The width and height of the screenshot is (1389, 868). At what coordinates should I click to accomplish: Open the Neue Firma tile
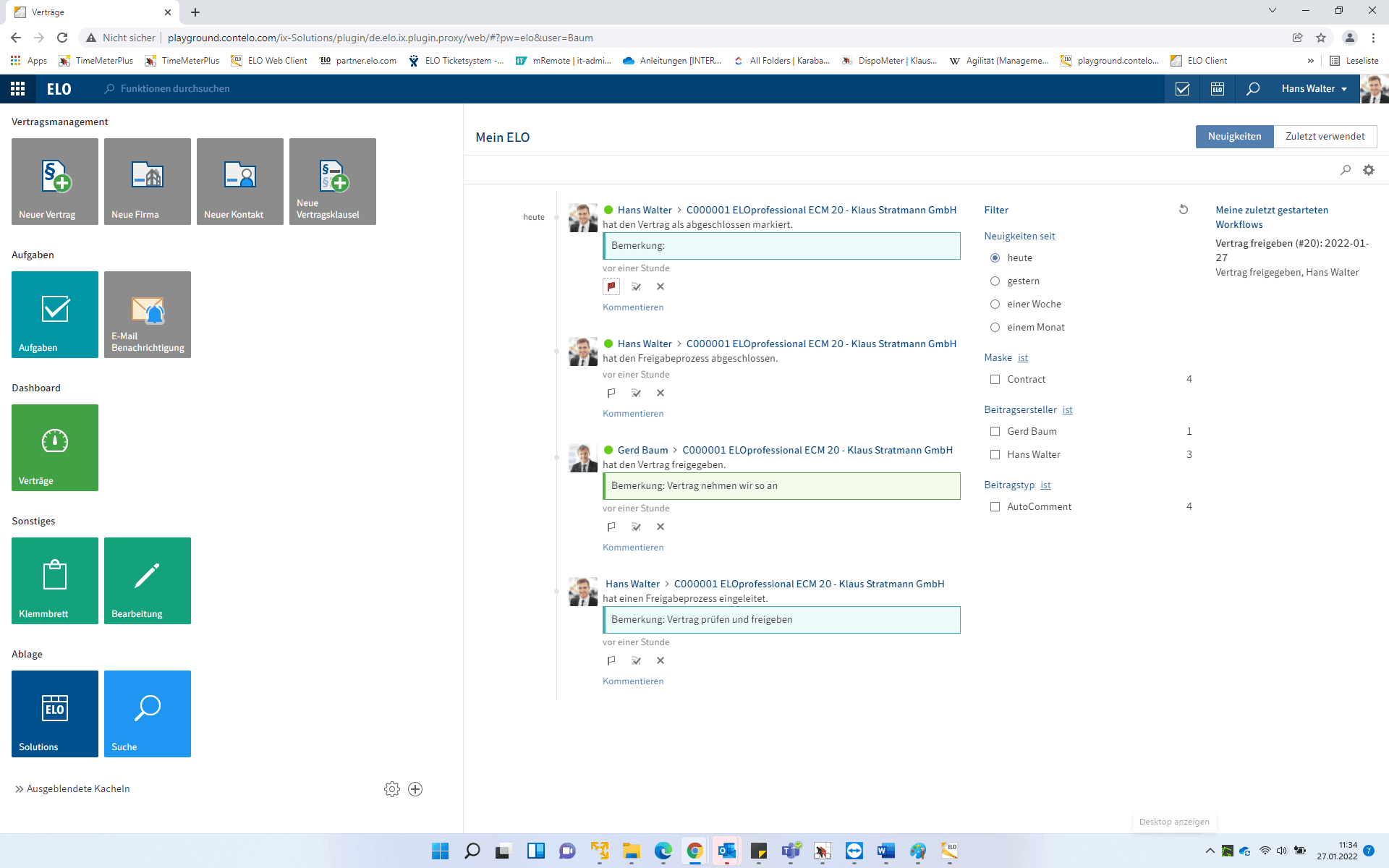click(x=148, y=182)
